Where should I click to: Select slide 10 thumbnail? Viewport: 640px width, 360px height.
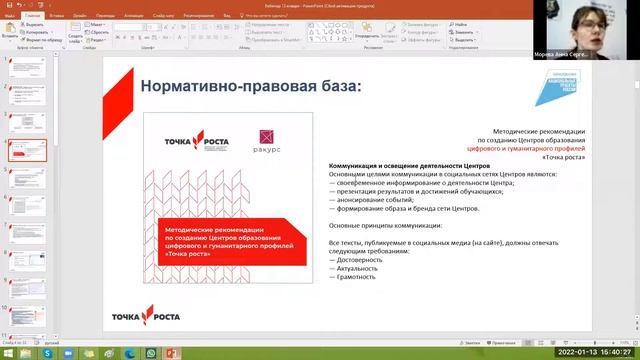point(27,316)
